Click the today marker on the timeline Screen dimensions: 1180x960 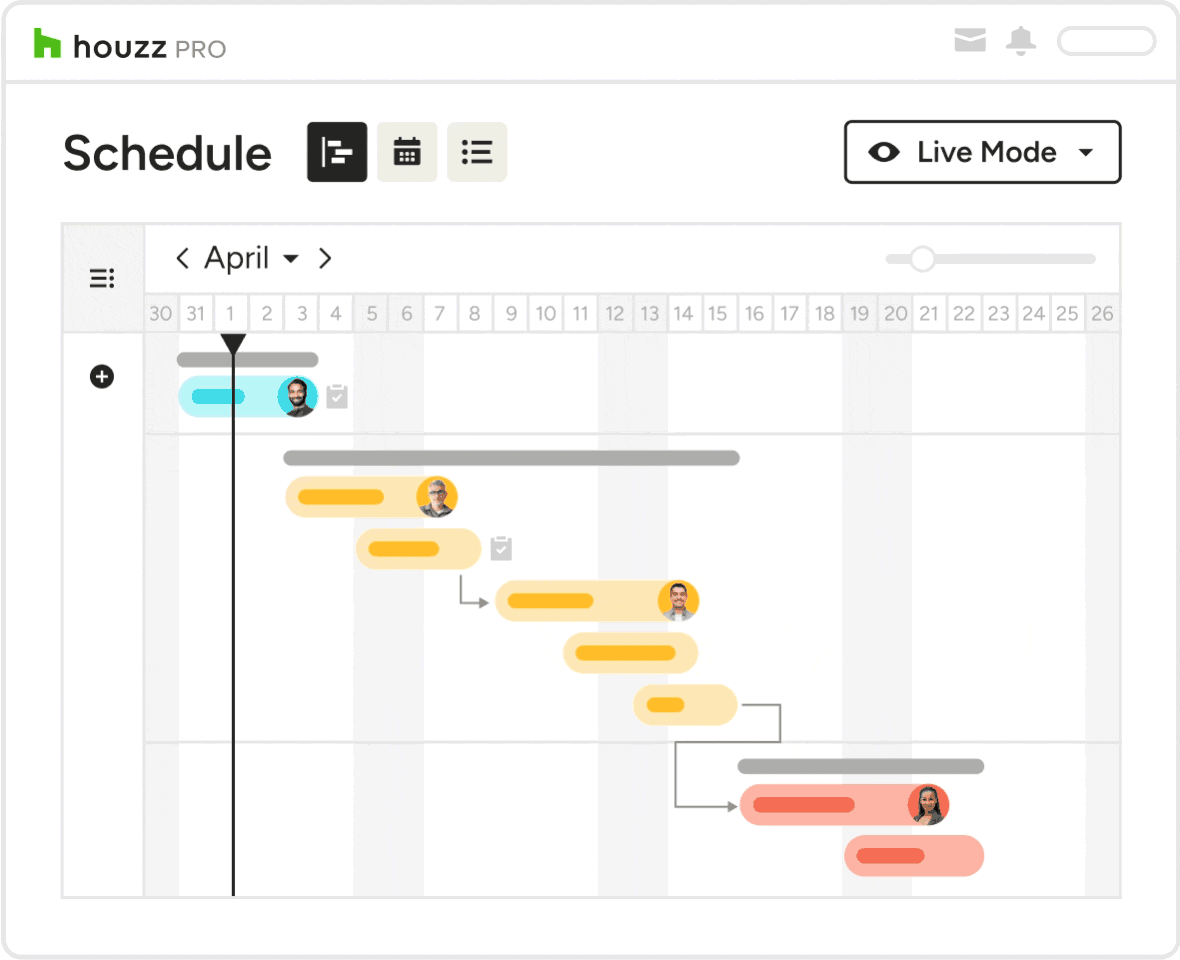point(233,344)
